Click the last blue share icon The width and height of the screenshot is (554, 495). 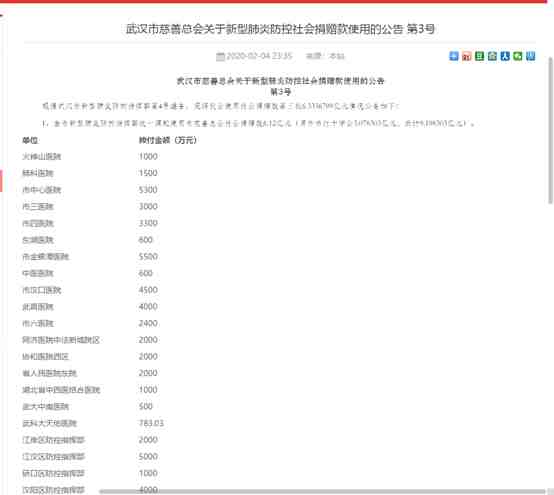[530, 56]
